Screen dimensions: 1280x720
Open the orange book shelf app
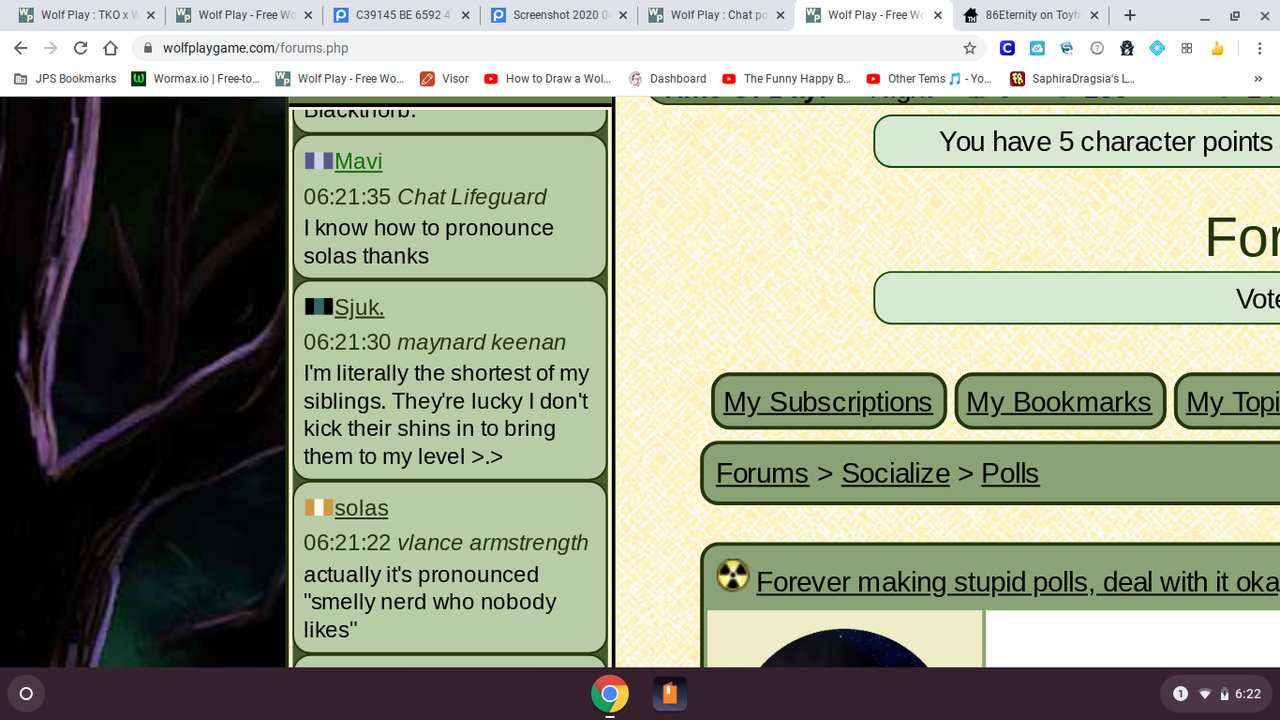670,693
